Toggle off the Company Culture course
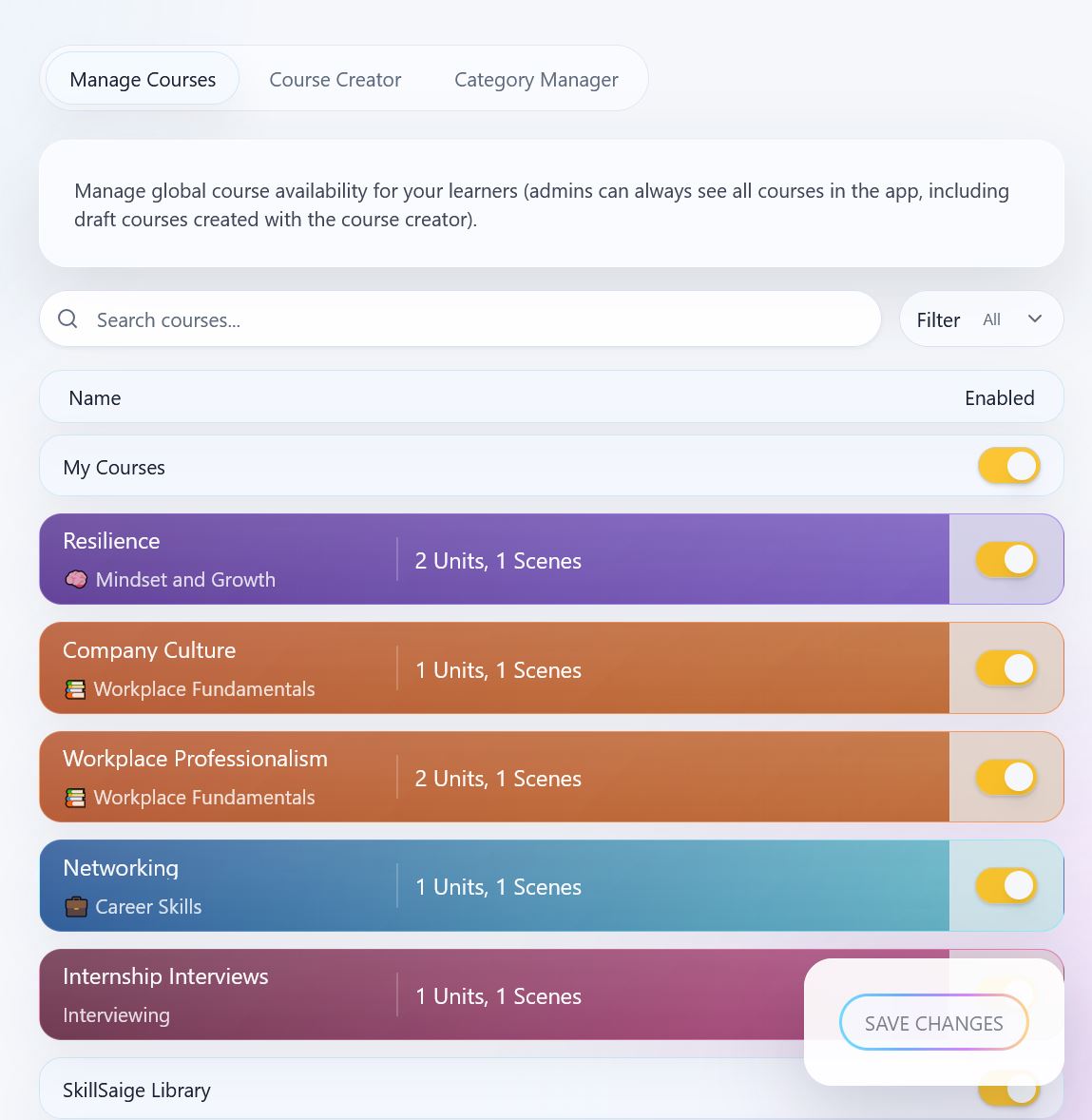 (1006, 667)
